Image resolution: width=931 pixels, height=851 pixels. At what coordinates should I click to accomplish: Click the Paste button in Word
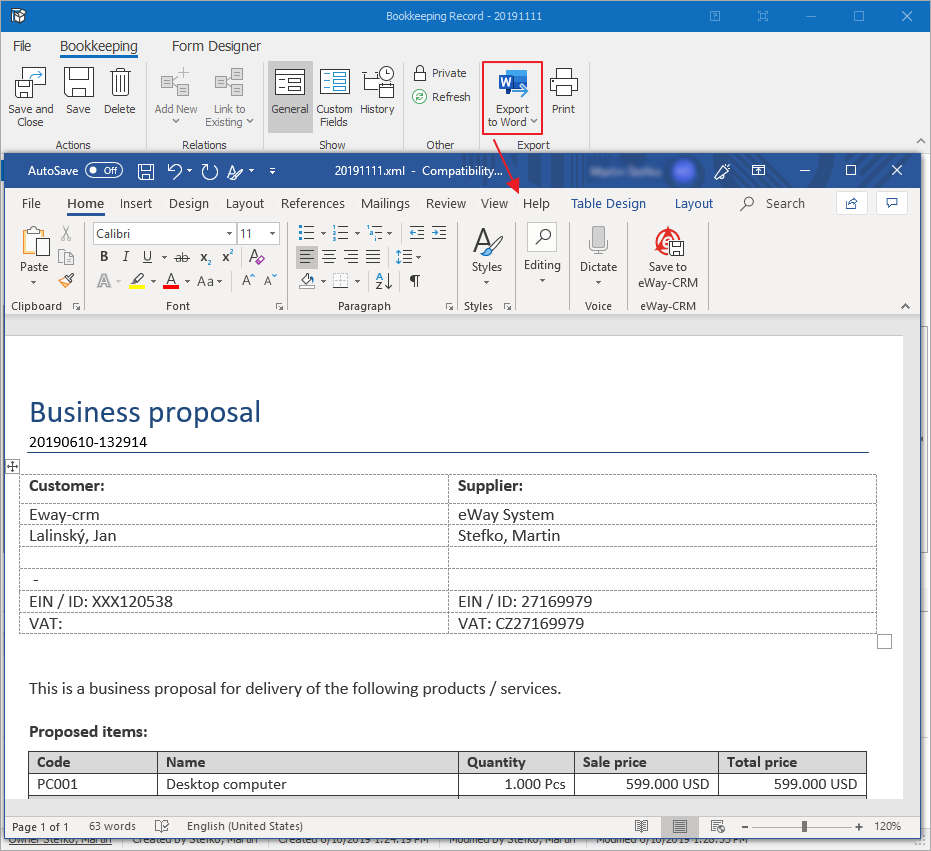[x=34, y=255]
